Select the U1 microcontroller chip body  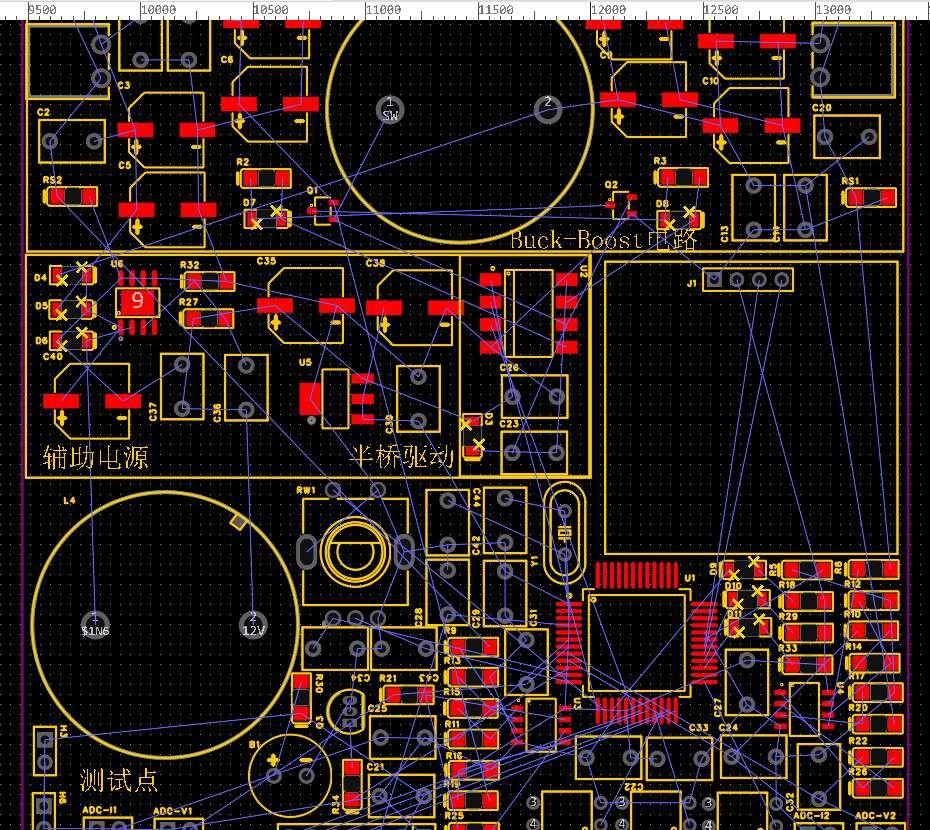click(636, 643)
